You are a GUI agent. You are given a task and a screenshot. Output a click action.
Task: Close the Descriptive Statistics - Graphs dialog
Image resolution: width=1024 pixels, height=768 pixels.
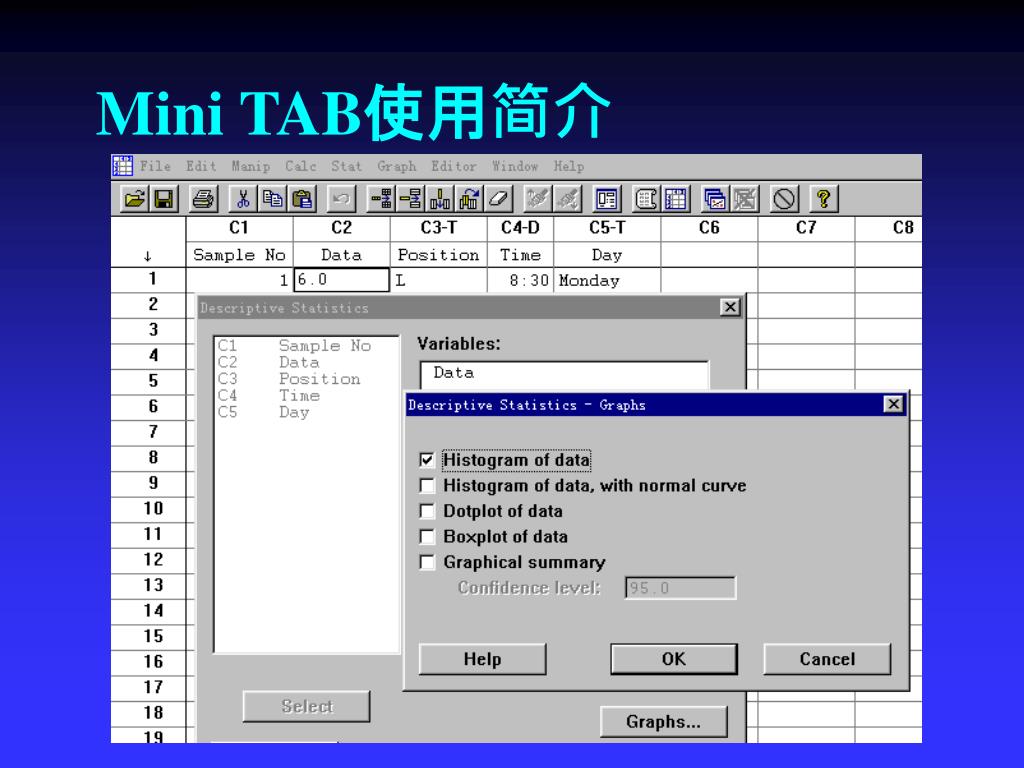tap(893, 404)
